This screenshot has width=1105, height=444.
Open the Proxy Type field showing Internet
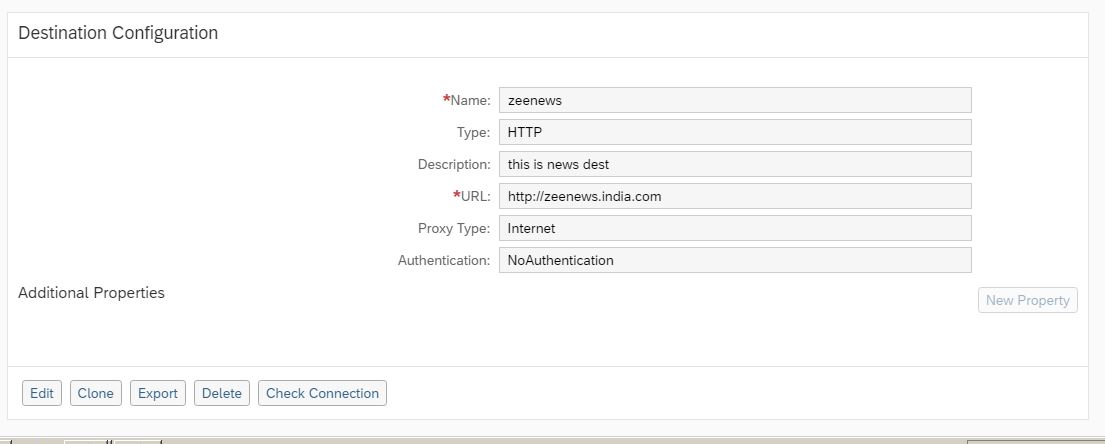(734, 228)
